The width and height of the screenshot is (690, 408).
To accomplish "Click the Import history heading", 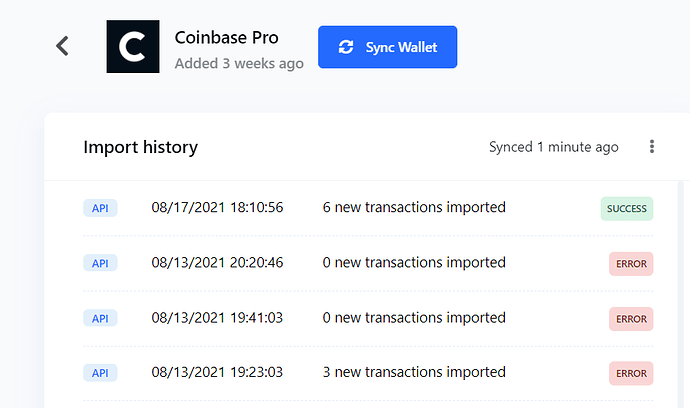I will (140, 147).
